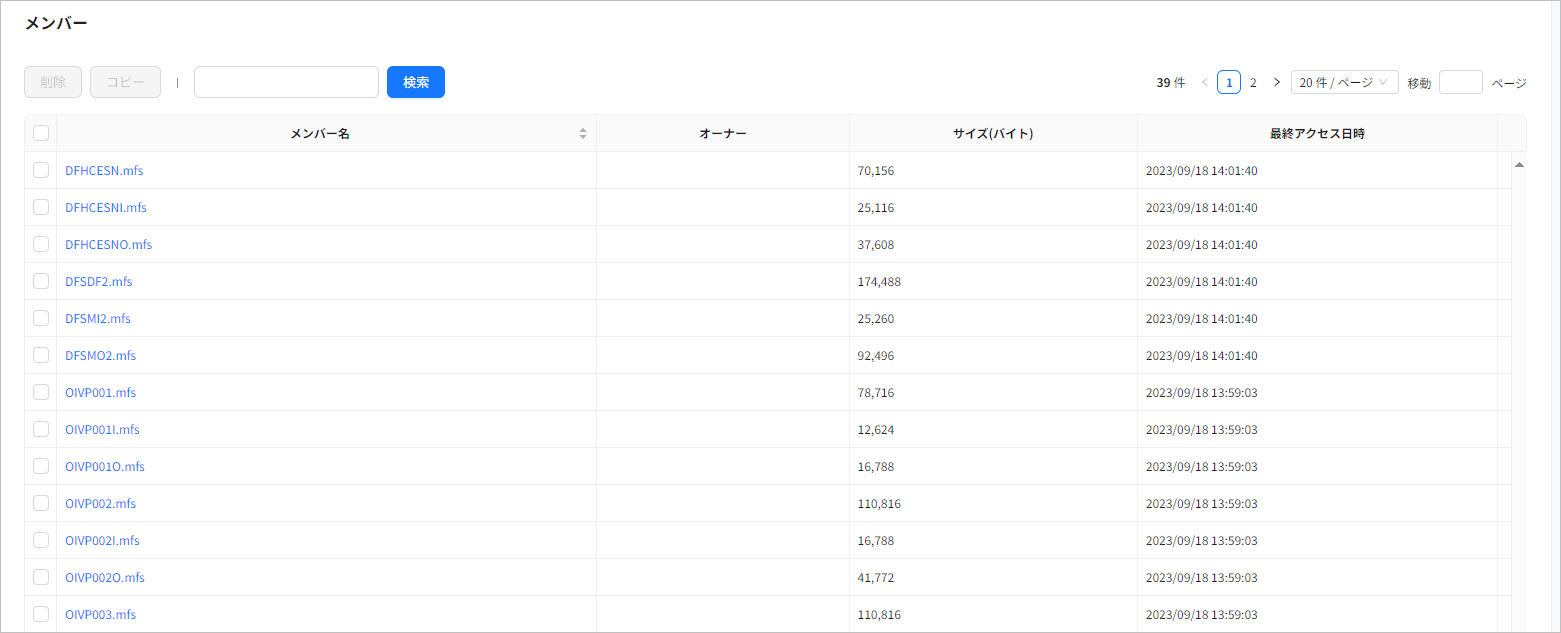
Task: Open the OIVP001.mfs member link
Action: (x=100, y=392)
